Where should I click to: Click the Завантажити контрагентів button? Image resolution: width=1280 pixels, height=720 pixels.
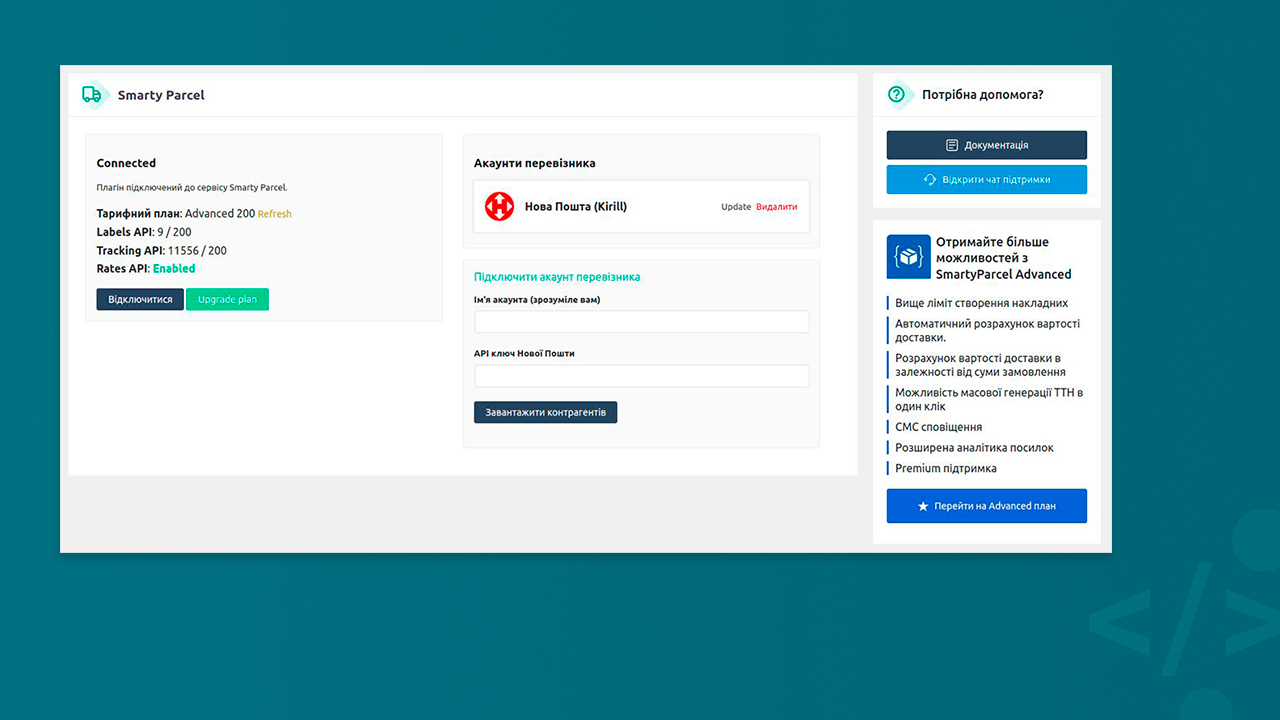coord(545,412)
